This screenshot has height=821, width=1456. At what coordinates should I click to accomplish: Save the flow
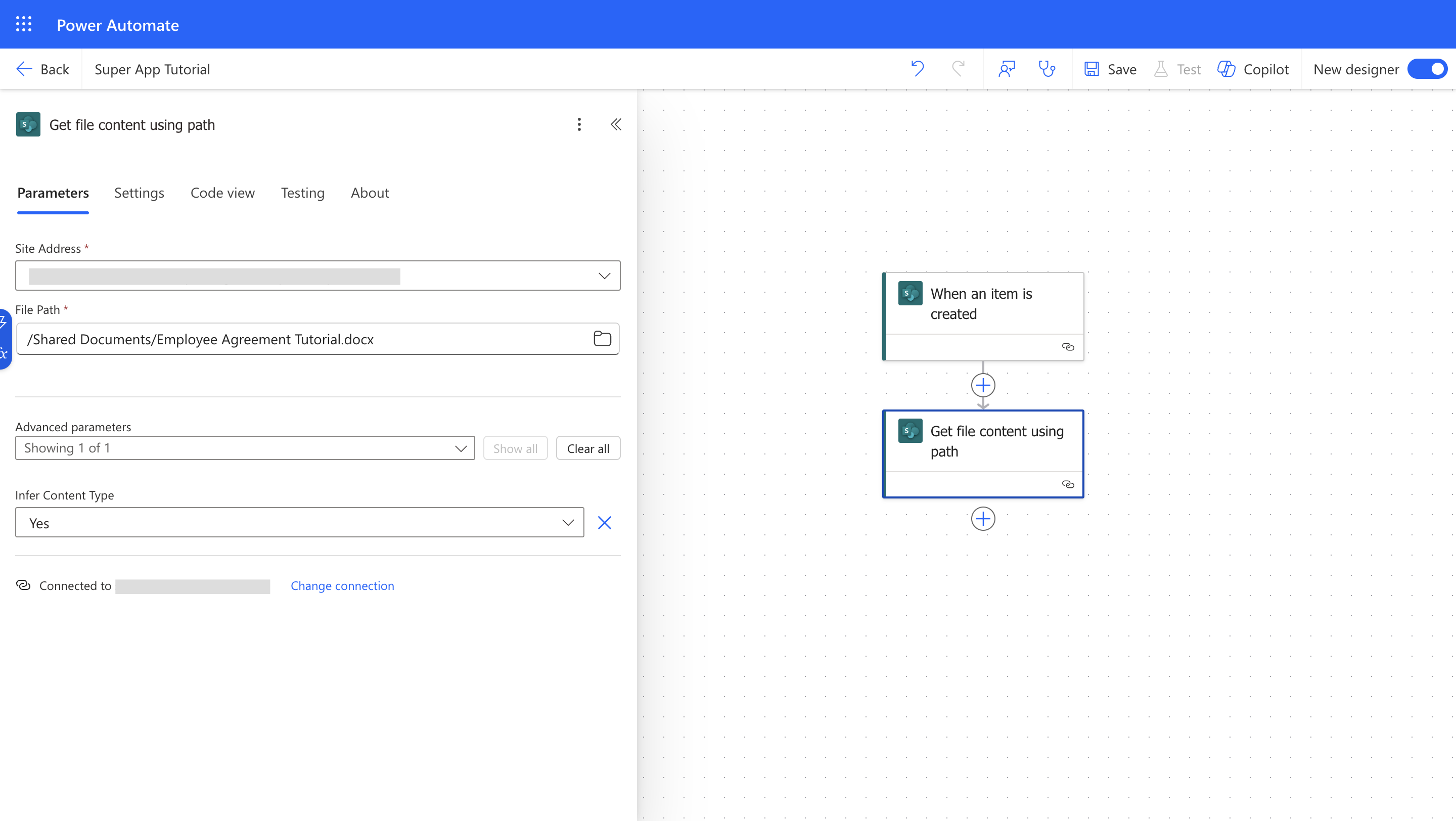1110,69
